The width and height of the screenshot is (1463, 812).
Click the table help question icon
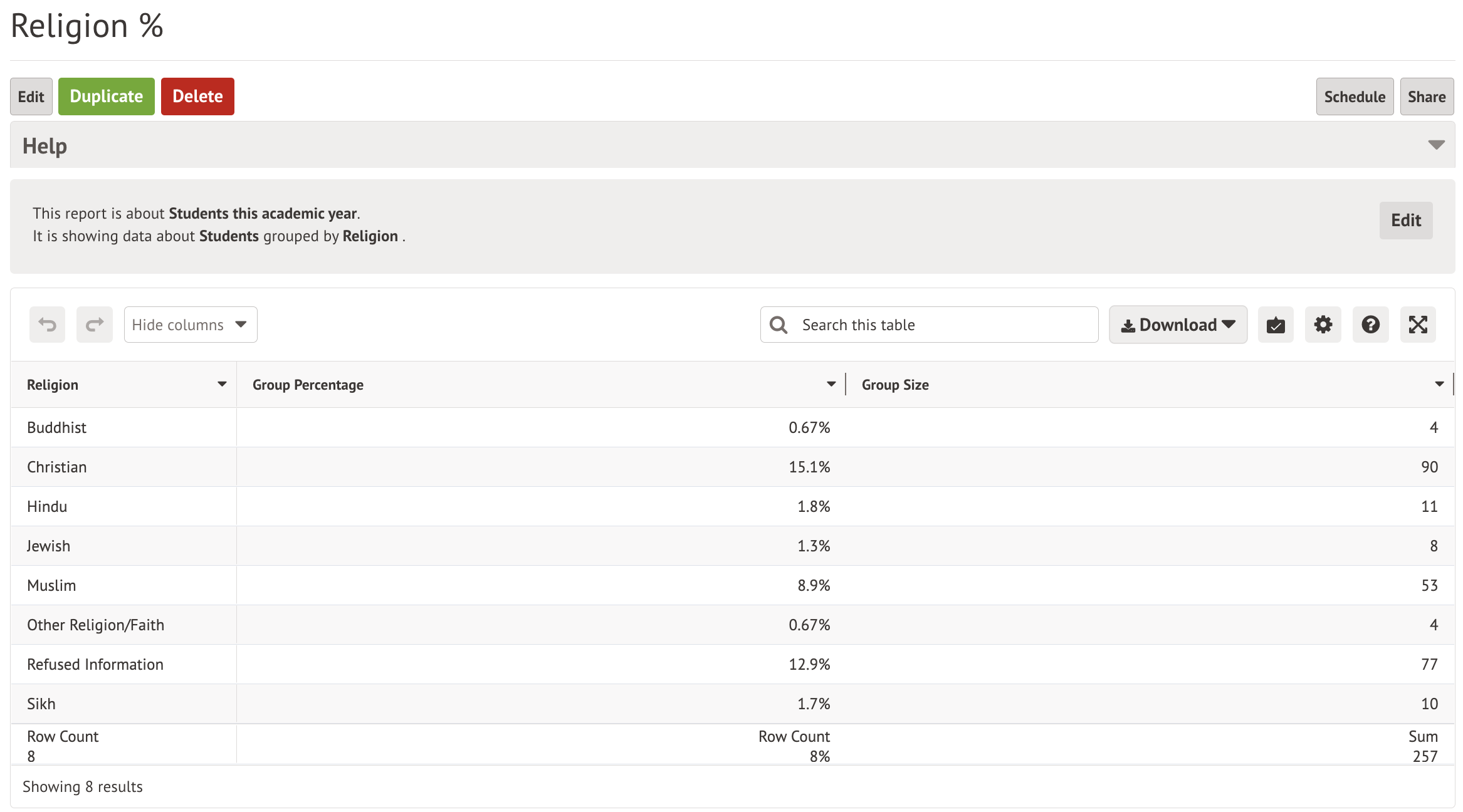1371,325
